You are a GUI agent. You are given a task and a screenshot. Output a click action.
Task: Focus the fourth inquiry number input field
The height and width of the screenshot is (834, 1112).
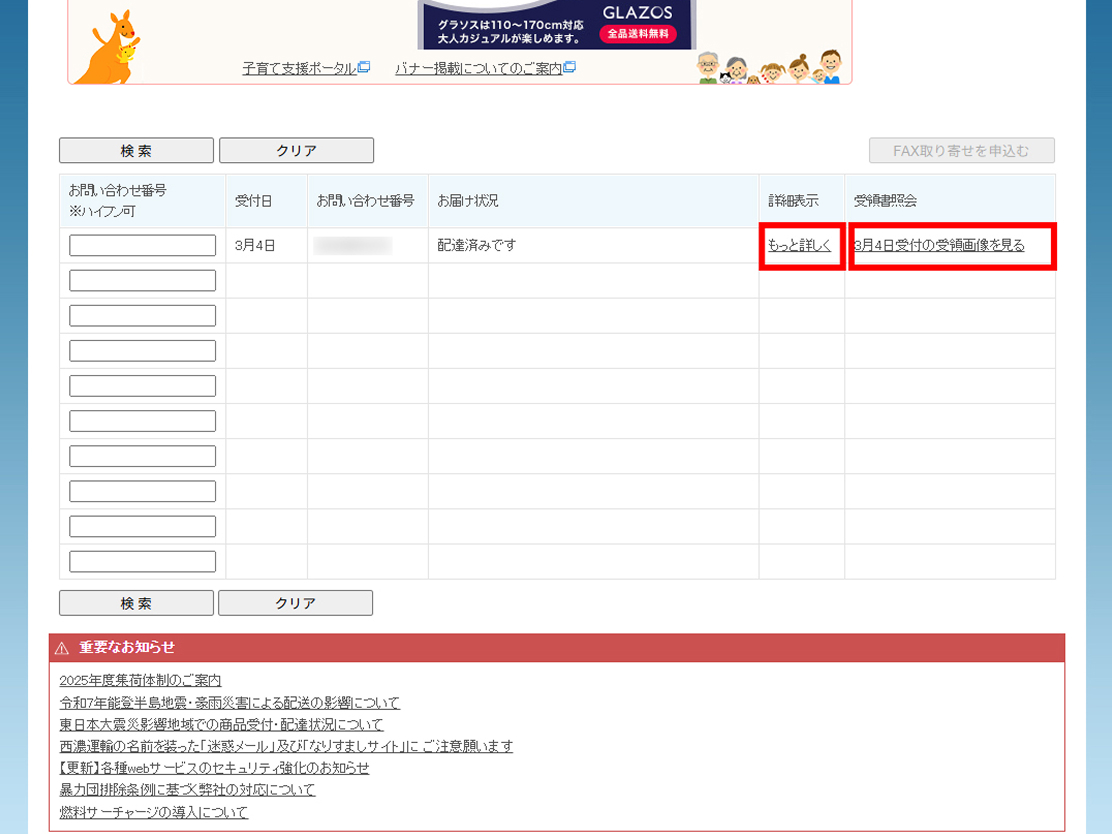click(143, 350)
